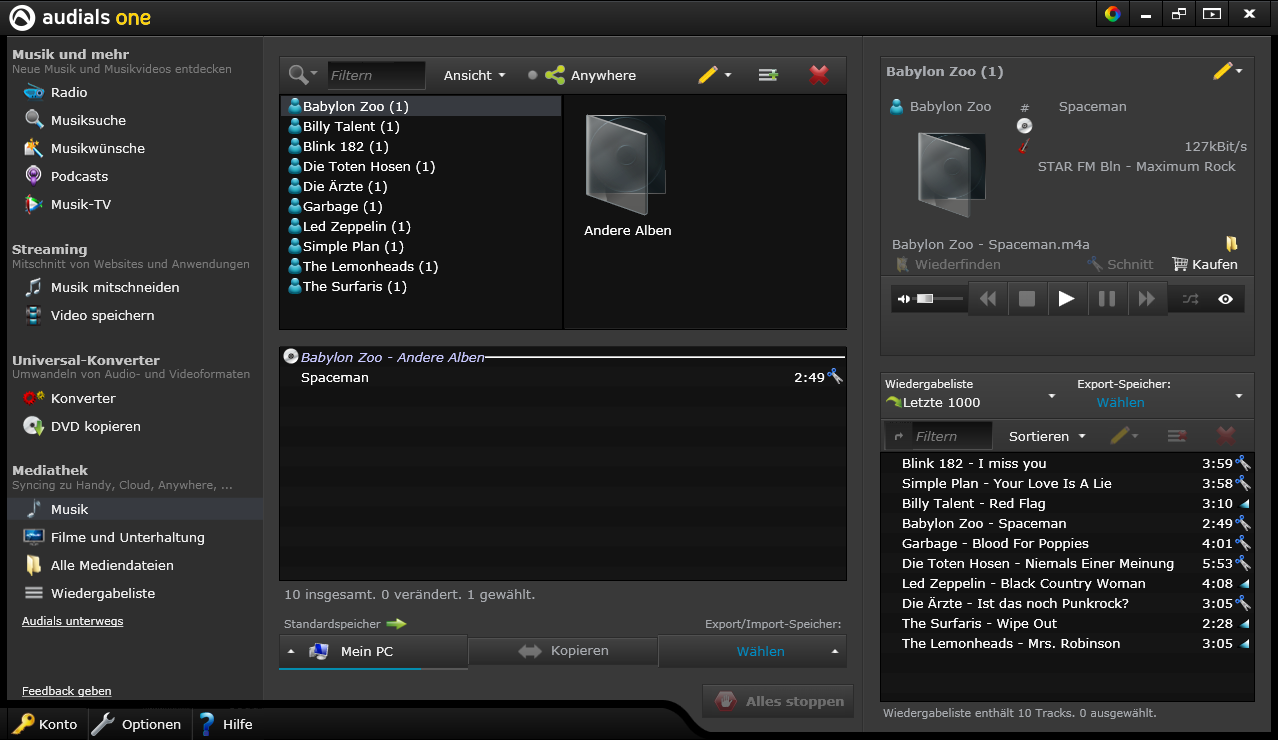
Task: Click the edit icon beside Simple Plan track
Action: (x=1243, y=483)
